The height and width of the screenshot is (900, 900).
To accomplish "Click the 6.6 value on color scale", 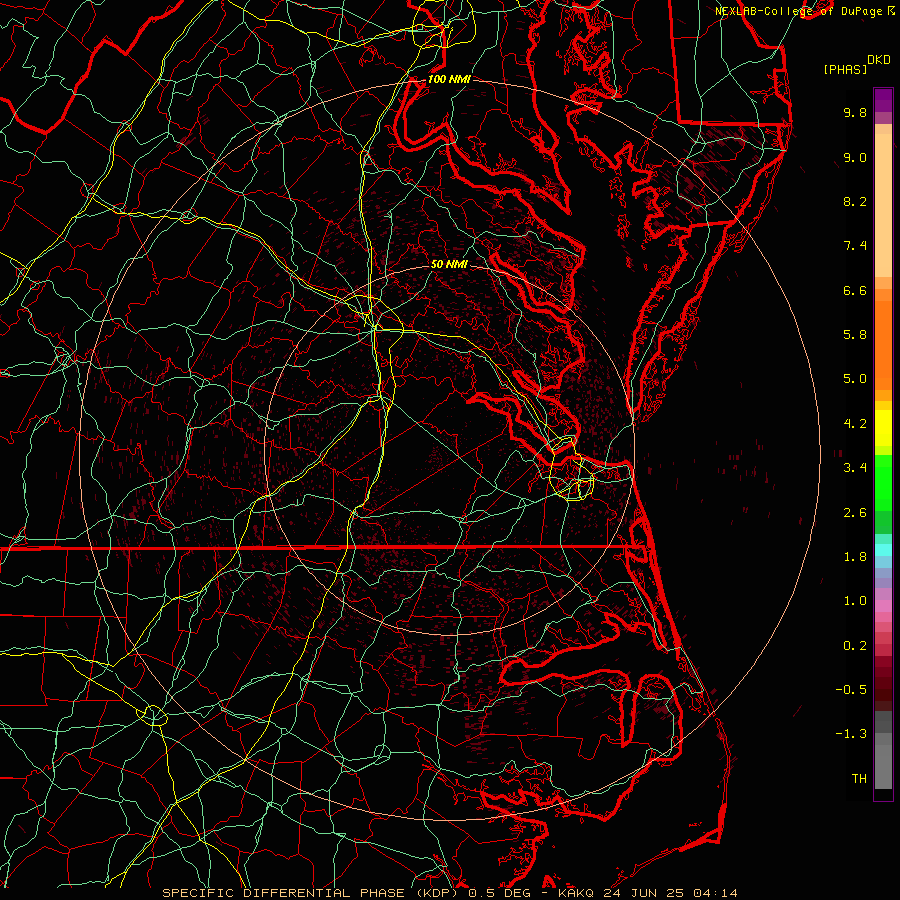I will 855,290.
